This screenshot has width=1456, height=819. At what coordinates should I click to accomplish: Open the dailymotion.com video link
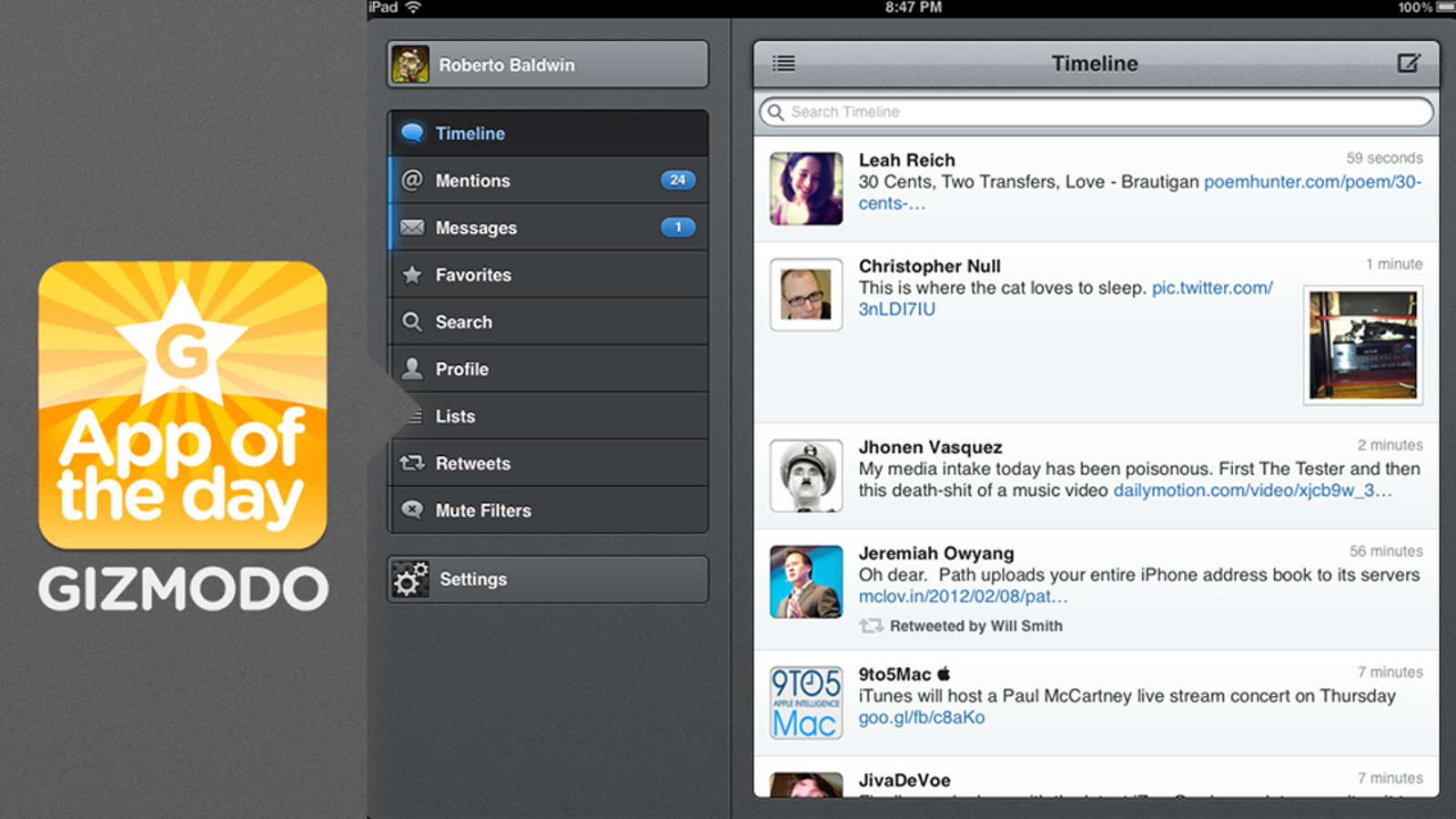coord(1252,490)
